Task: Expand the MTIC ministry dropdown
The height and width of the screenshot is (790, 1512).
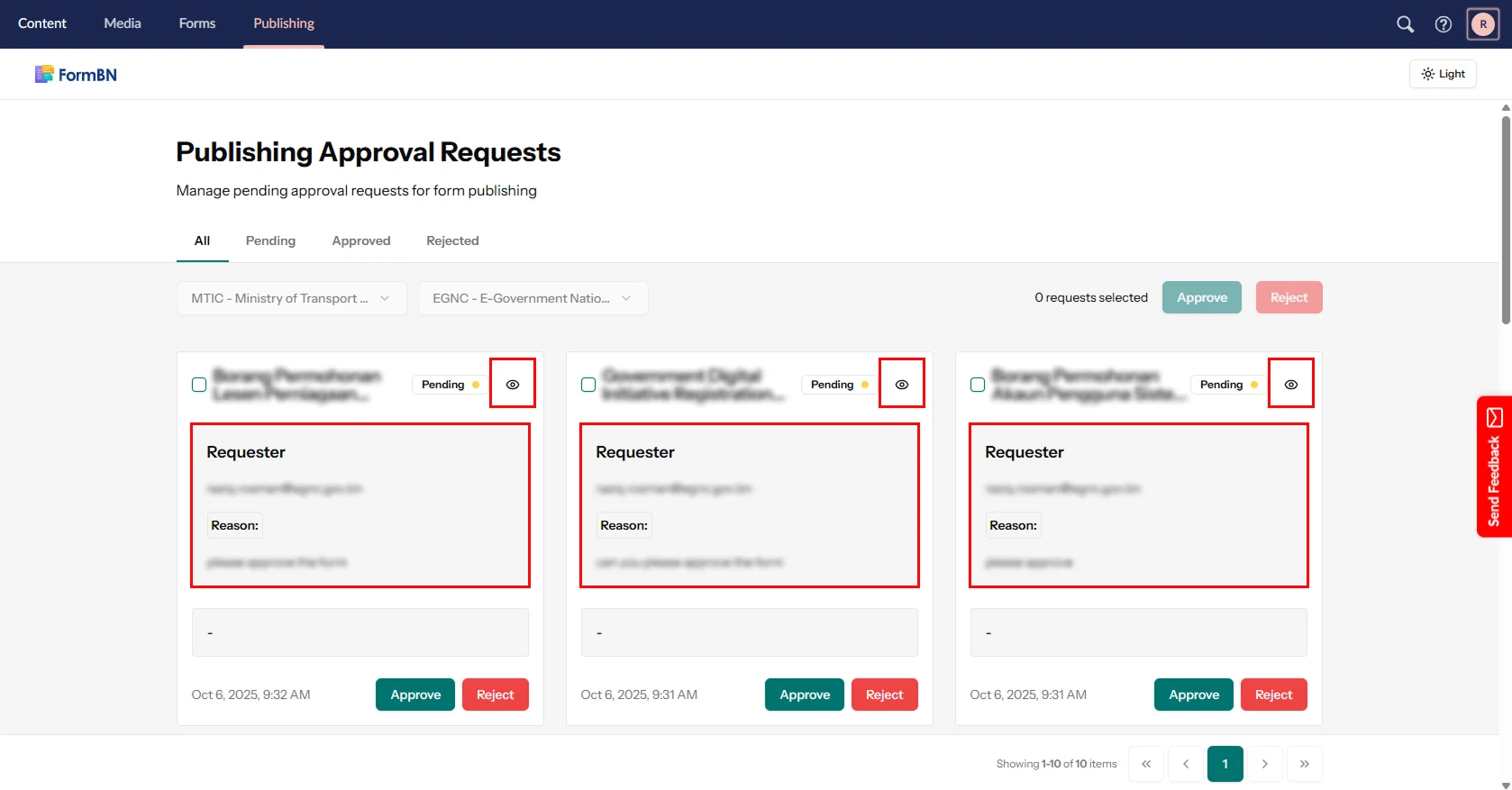Action: (291, 298)
